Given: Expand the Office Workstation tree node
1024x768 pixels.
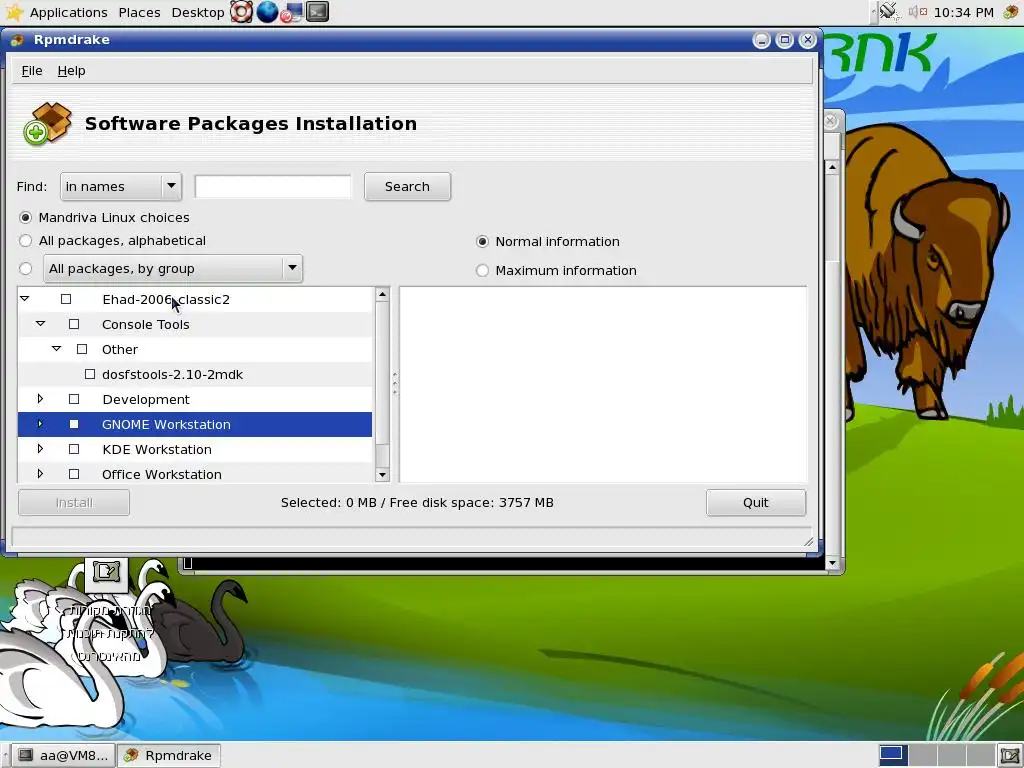Looking at the screenshot, I should coord(40,473).
